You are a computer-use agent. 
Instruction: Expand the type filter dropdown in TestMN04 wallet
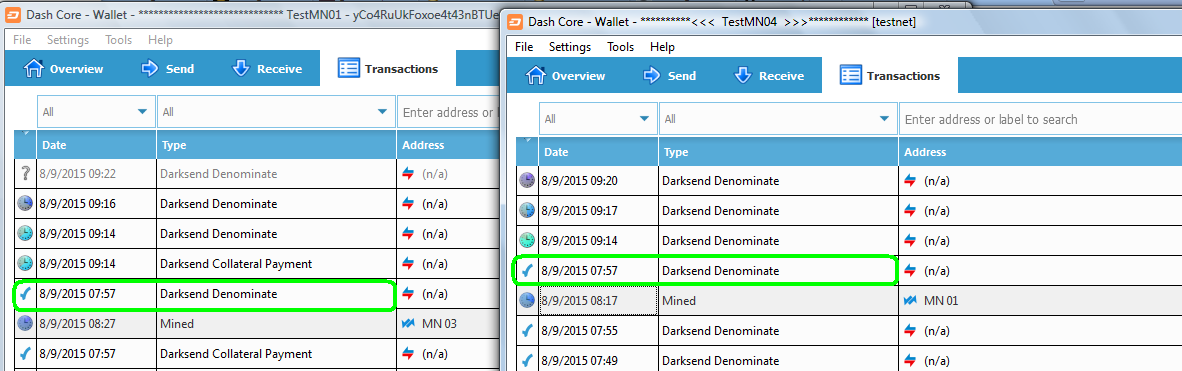pyautogui.click(x=778, y=119)
